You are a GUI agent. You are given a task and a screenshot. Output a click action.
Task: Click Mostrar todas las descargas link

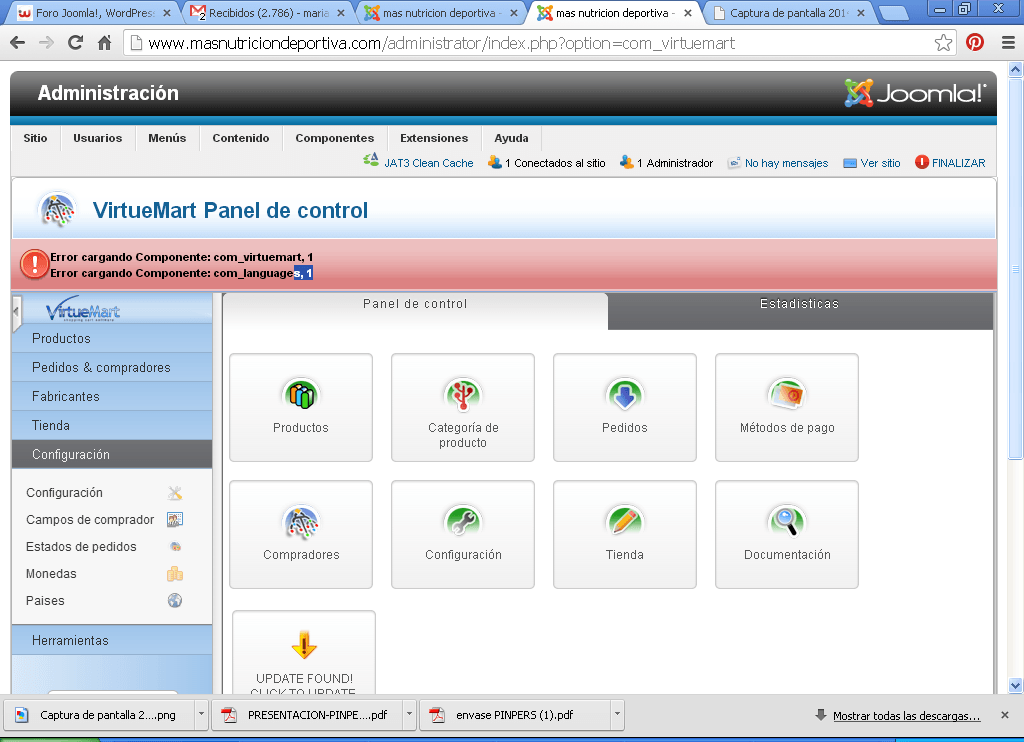pos(906,716)
